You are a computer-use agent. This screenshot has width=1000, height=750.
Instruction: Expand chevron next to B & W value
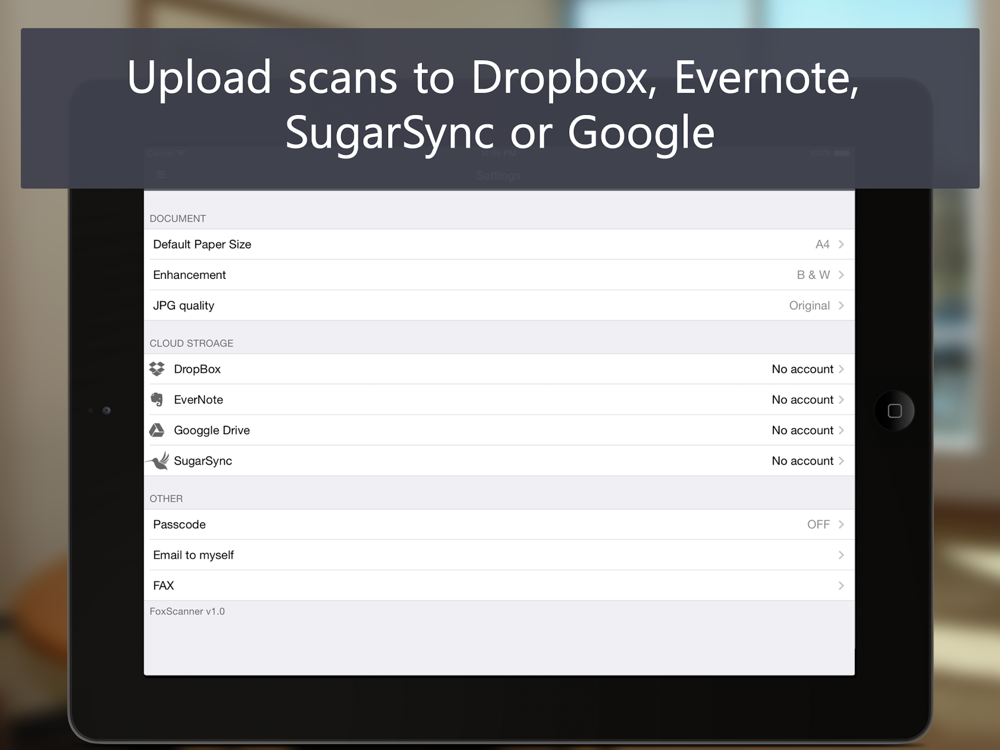point(841,275)
